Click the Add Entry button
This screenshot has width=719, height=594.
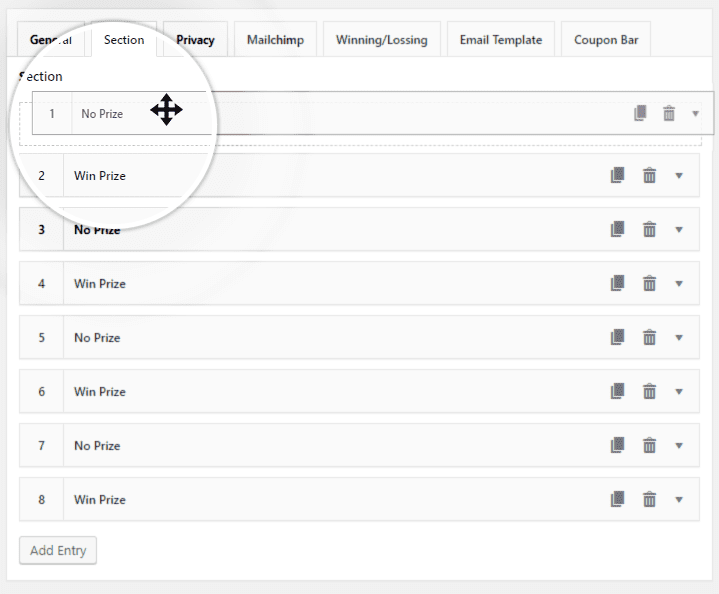[58, 550]
